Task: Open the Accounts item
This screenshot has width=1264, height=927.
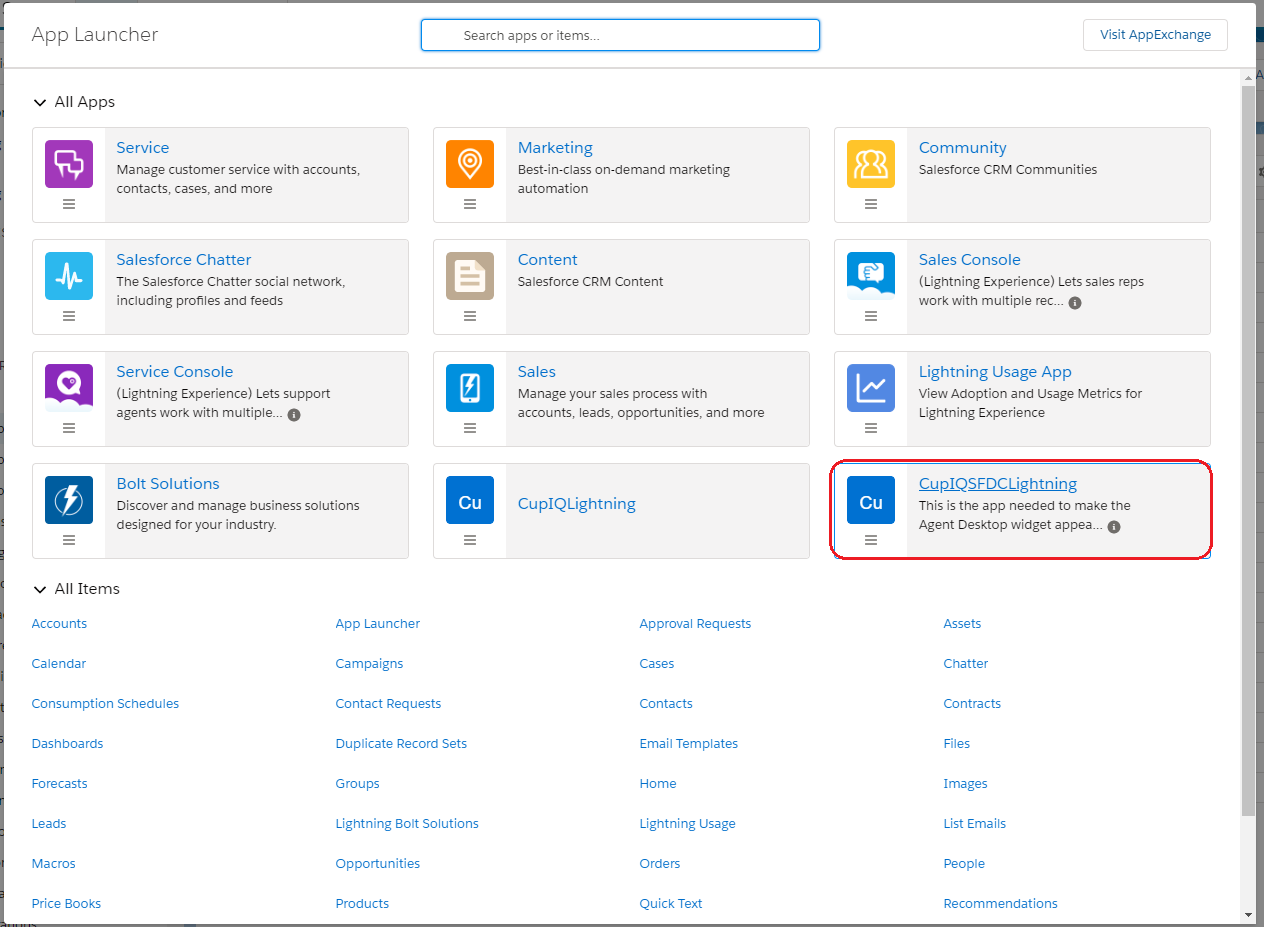Action: pos(59,623)
